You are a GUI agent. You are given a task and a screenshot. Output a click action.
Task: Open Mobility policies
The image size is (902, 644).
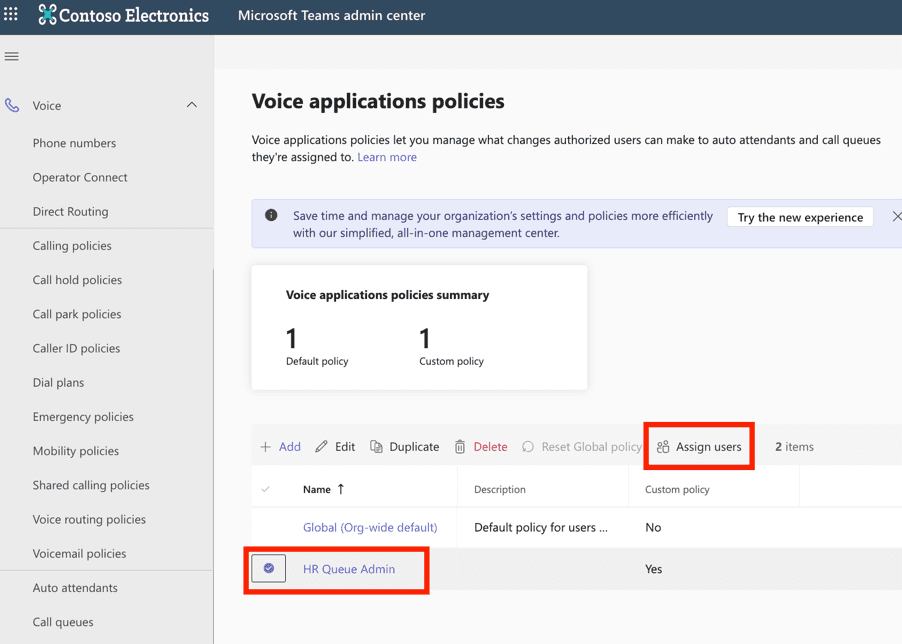coord(75,451)
